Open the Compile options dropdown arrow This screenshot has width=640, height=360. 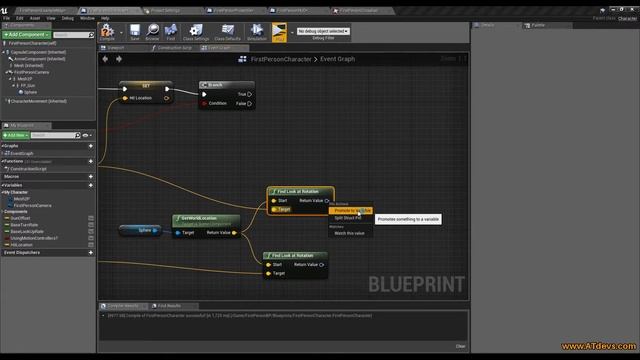pos(121,32)
